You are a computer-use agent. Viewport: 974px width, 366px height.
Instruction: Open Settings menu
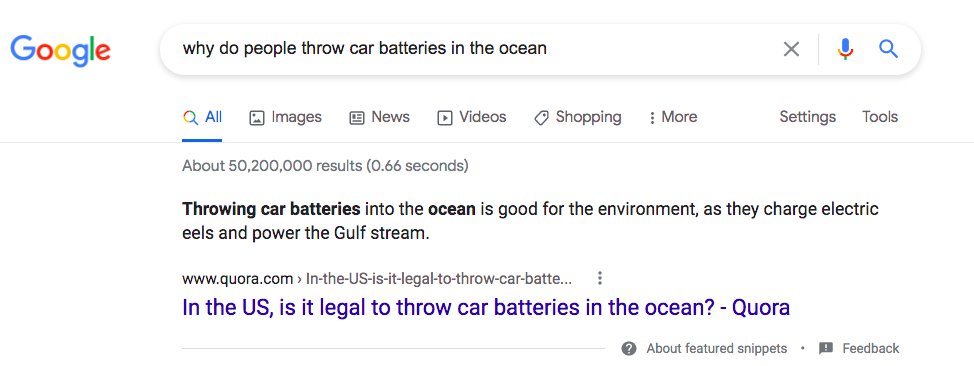coord(808,117)
